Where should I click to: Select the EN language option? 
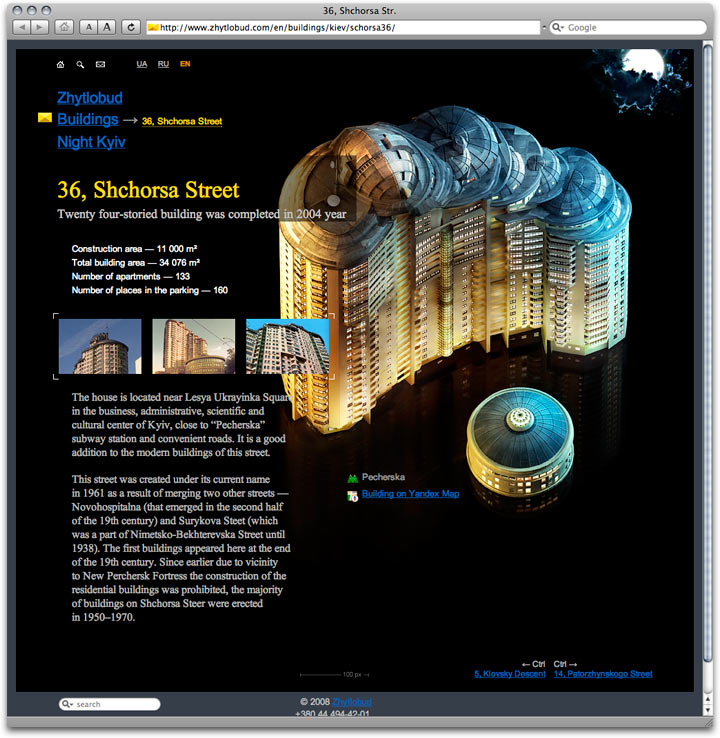[x=185, y=64]
